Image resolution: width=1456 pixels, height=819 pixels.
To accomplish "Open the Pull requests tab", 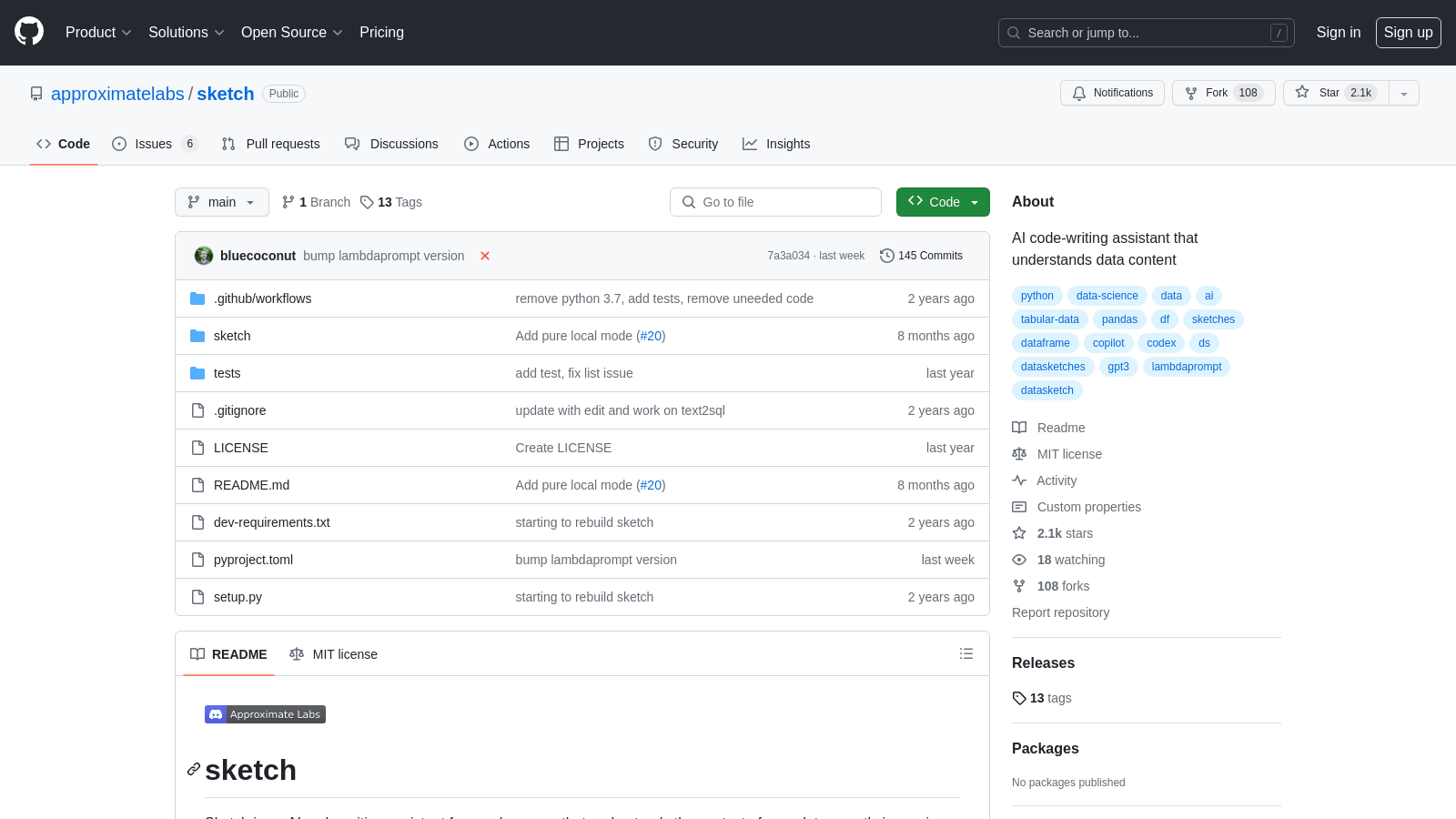I will click(271, 144).
